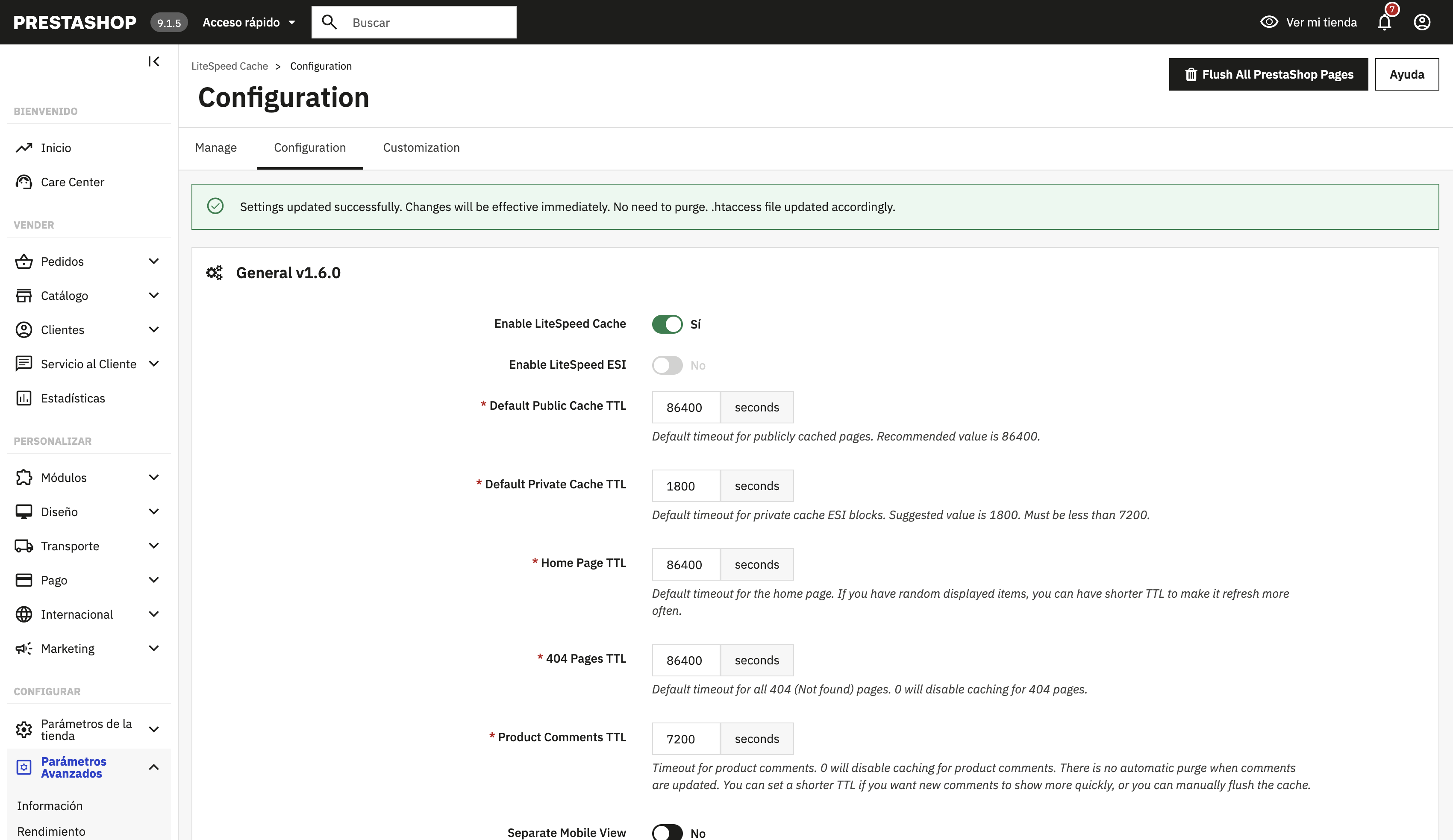Screen dimensions: 1453x840
Task: Click the Marketing megaphone icon
Action: click(24, 649)
